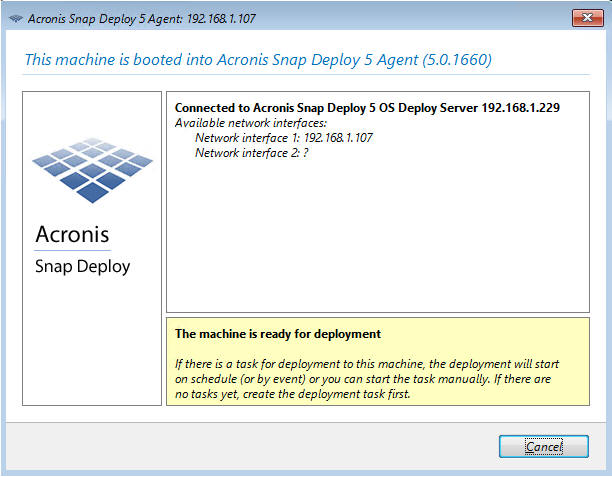Close the Acronis Snap Deploy Agent window

(x=587, y=18)
